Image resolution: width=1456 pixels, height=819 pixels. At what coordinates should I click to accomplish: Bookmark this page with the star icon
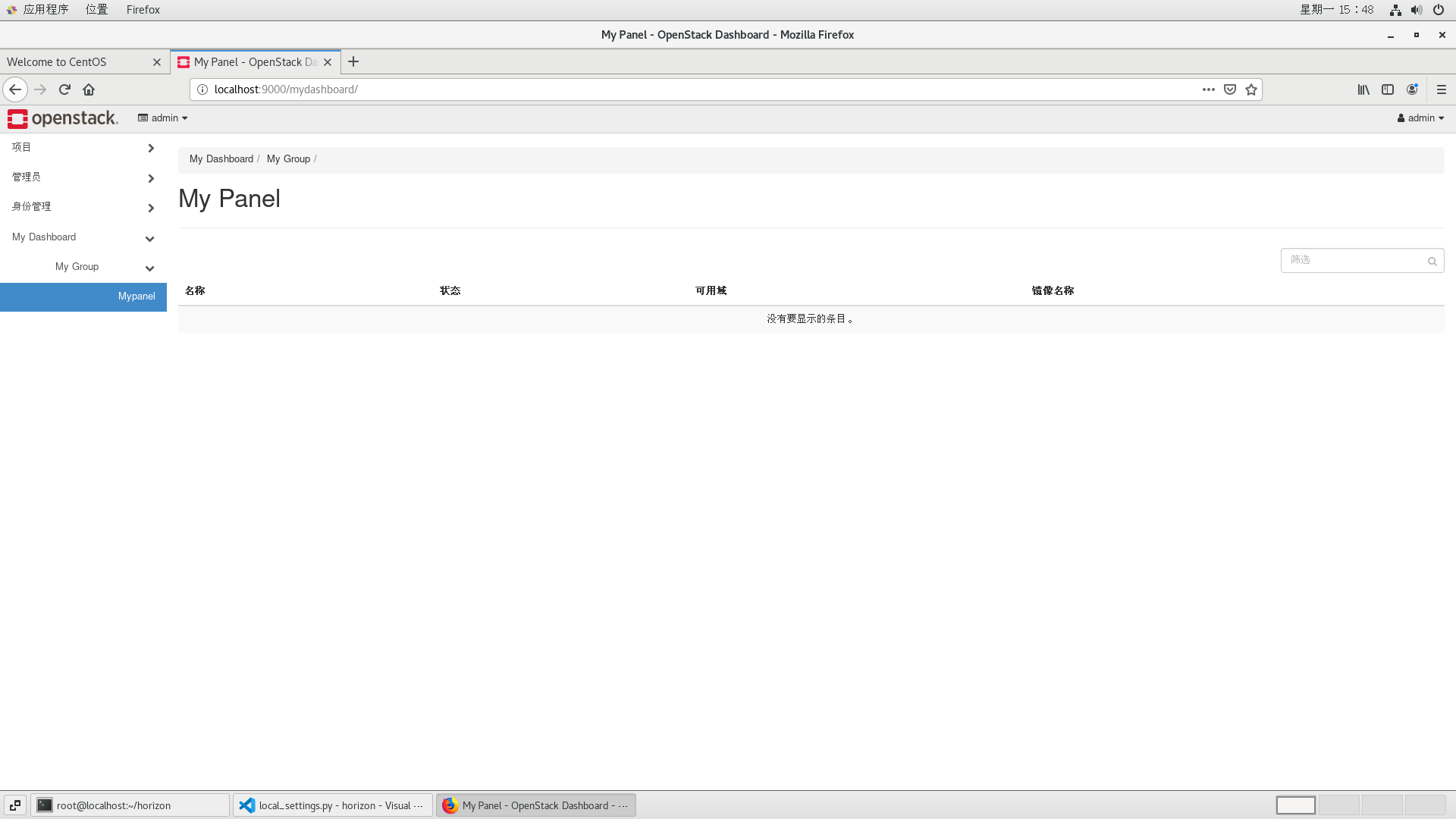[1251, 89]
